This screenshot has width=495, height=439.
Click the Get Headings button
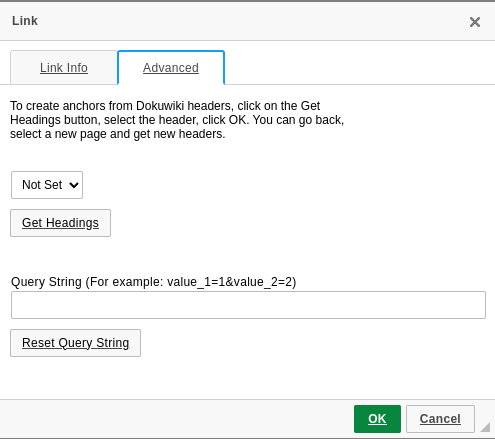coord(60,223)
